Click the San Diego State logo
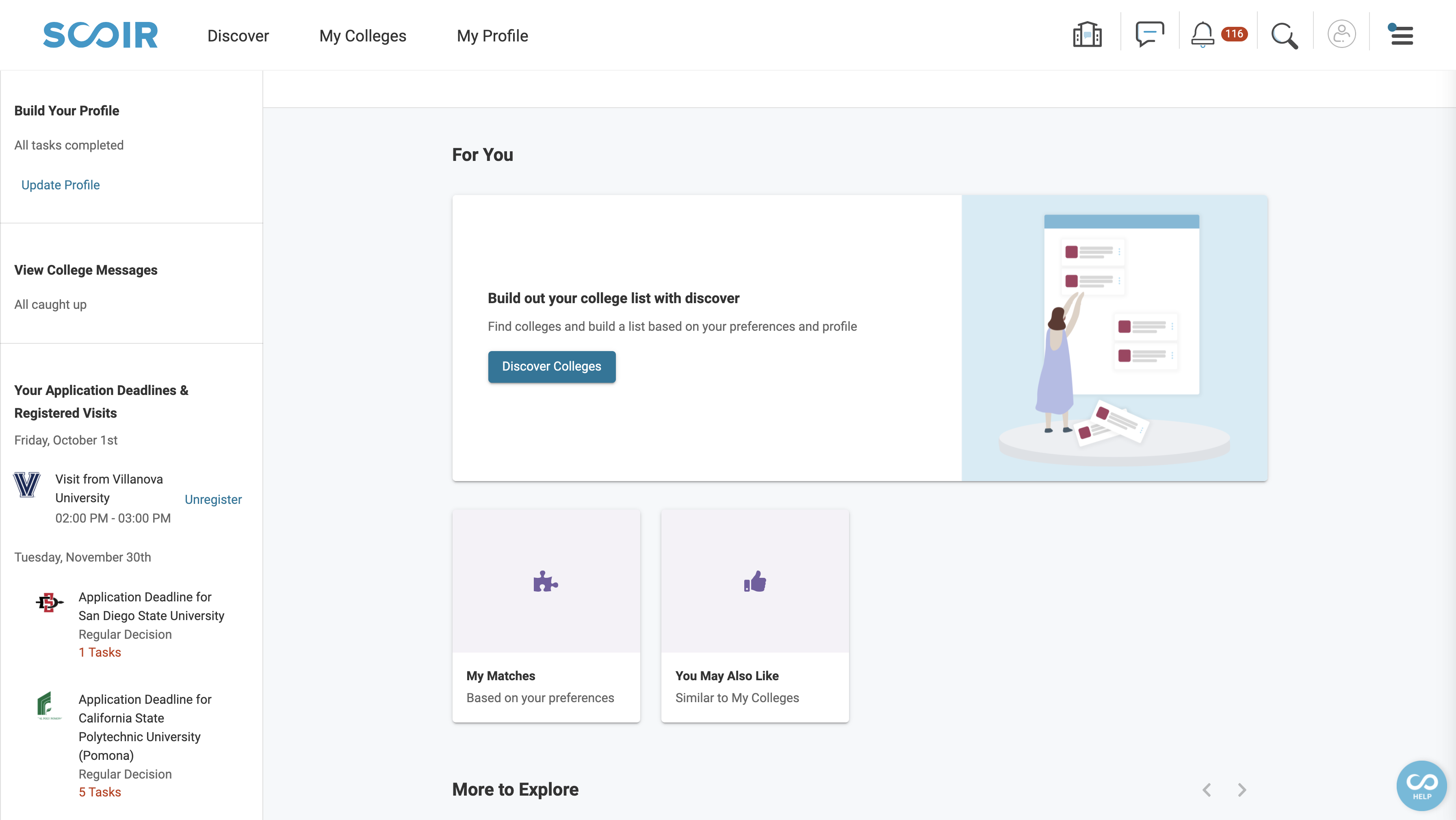This screenshot has height=820, width=1456. [49, 603]
